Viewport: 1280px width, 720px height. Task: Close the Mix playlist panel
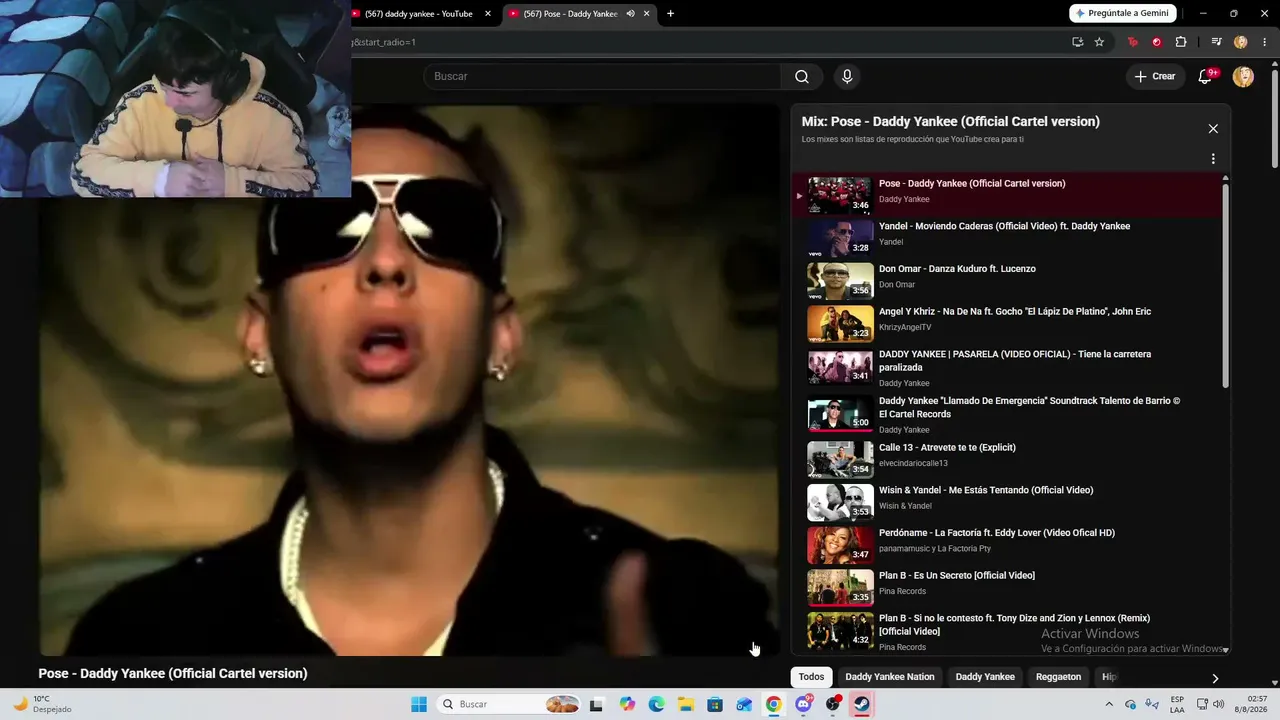pyautogui.click(x=1213, y=129)
